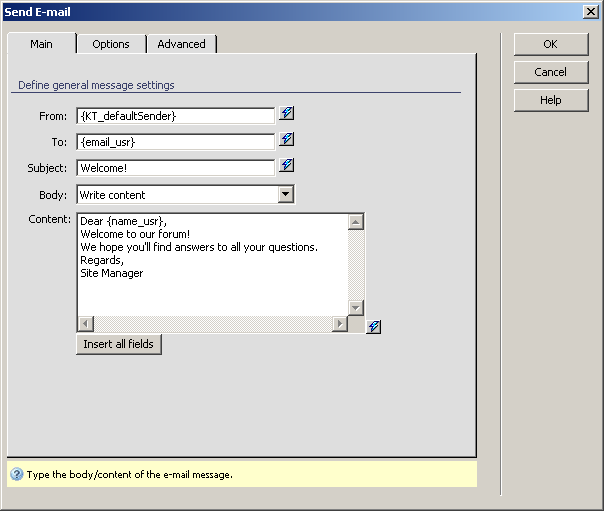Click the Insert all fields button
604x511 pixels.
pos(119,344)
